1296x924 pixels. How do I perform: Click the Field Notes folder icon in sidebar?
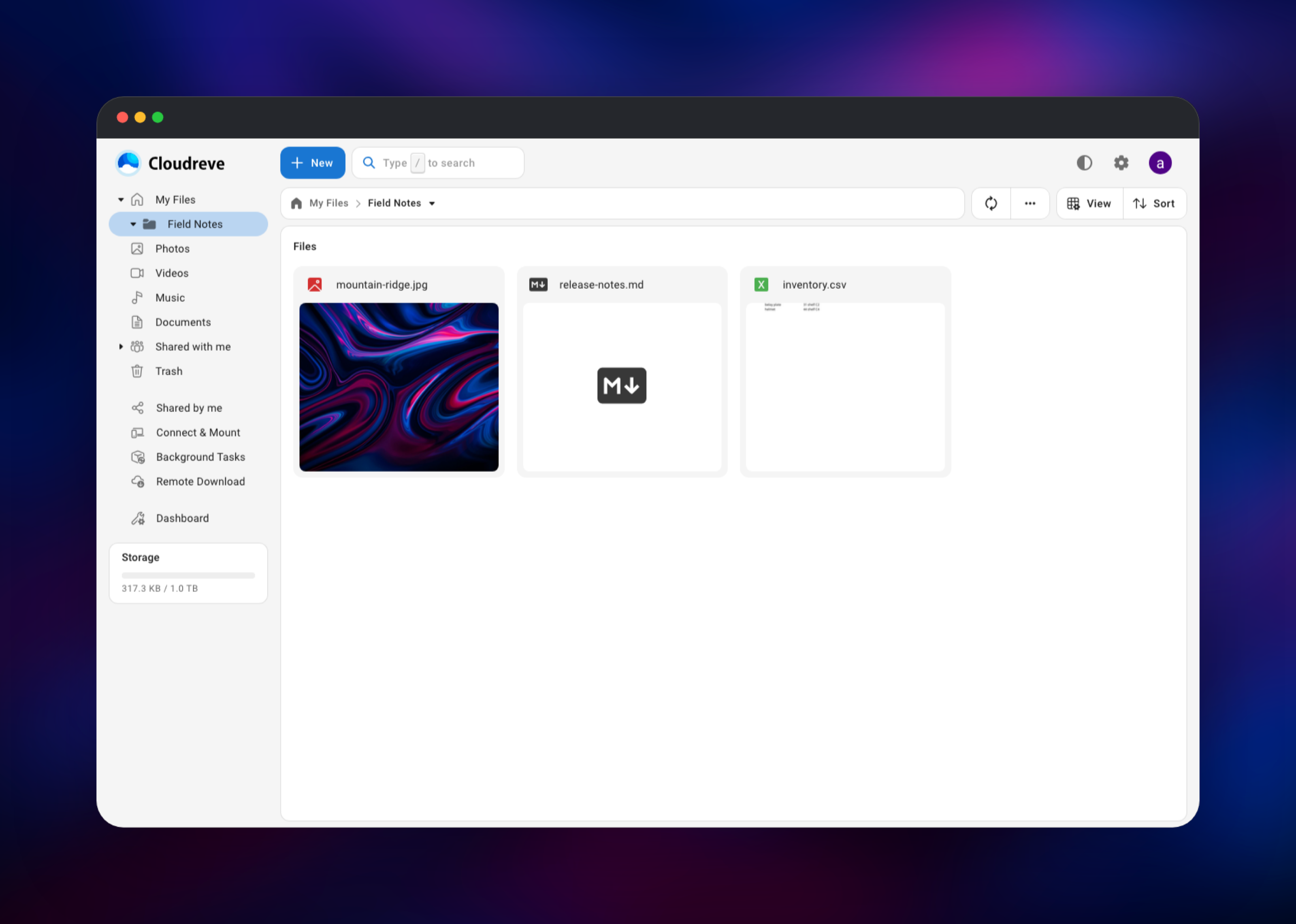pos(149,224)
